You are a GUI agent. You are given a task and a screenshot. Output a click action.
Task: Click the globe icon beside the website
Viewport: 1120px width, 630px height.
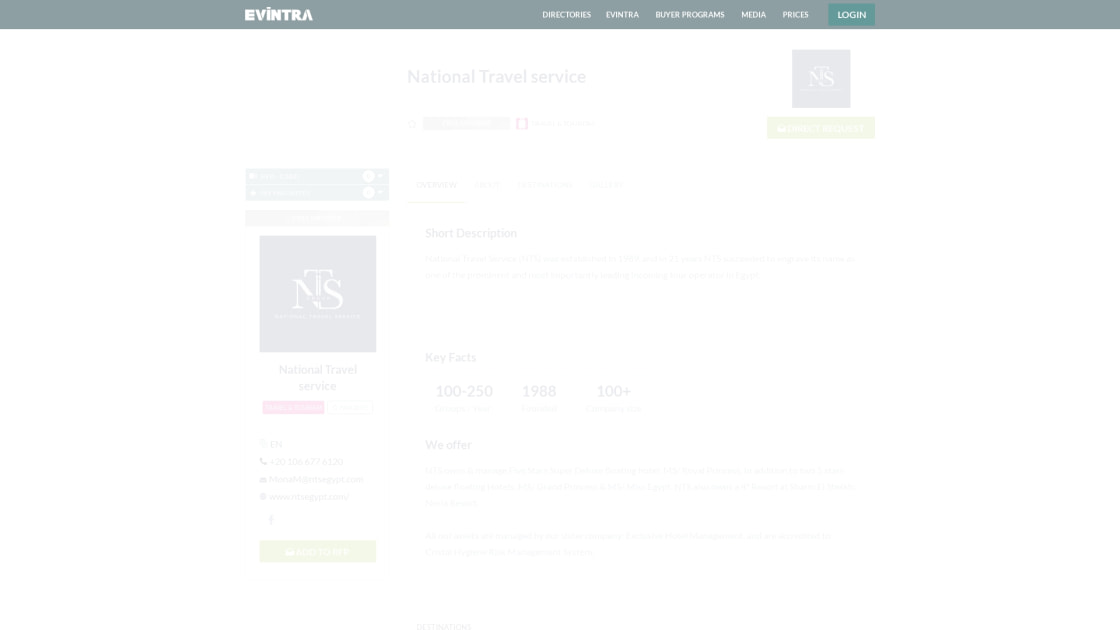pos(263,496)
